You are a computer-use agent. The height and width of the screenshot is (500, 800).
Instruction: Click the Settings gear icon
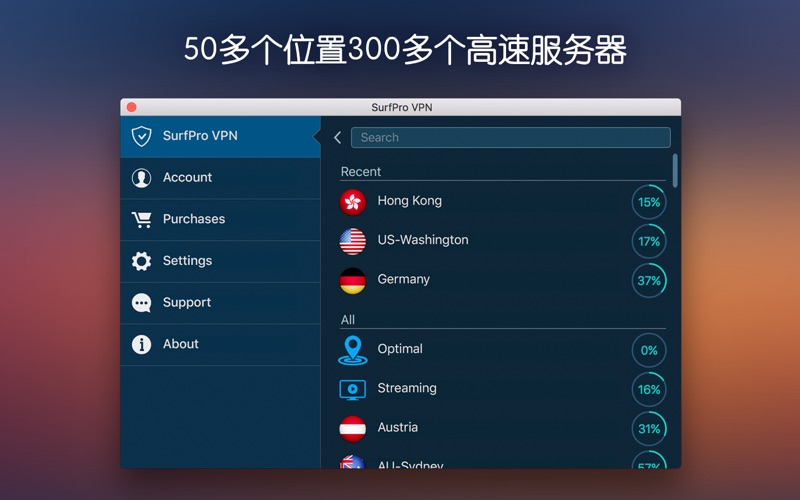click(141, 261)
